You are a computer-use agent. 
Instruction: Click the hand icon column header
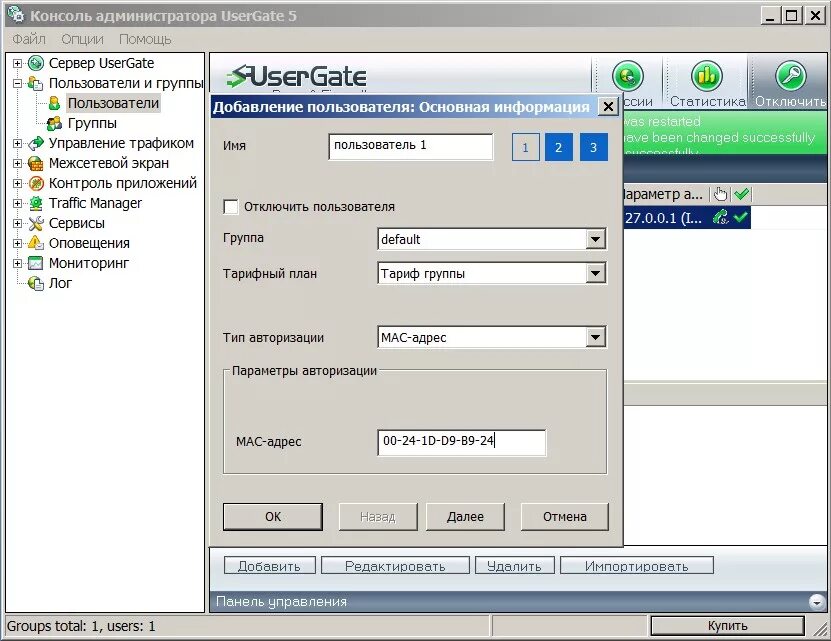pos(721,194)
